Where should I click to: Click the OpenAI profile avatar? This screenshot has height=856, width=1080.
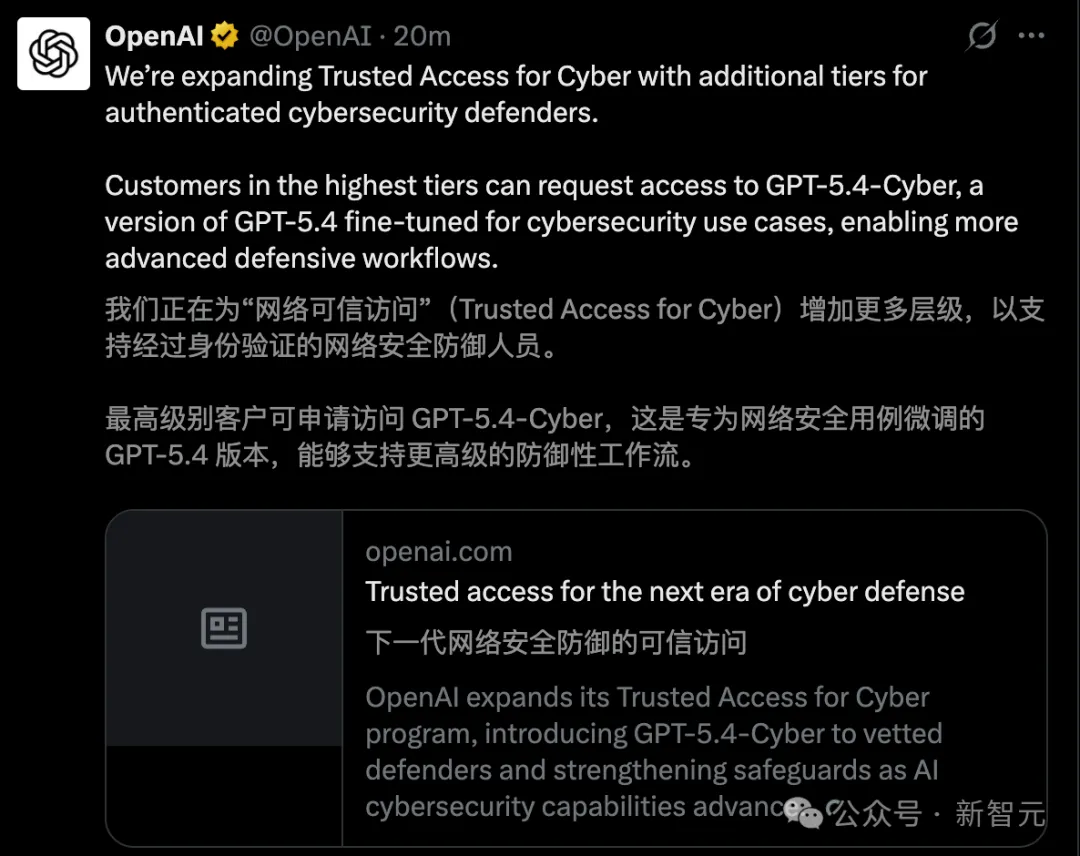53,54
